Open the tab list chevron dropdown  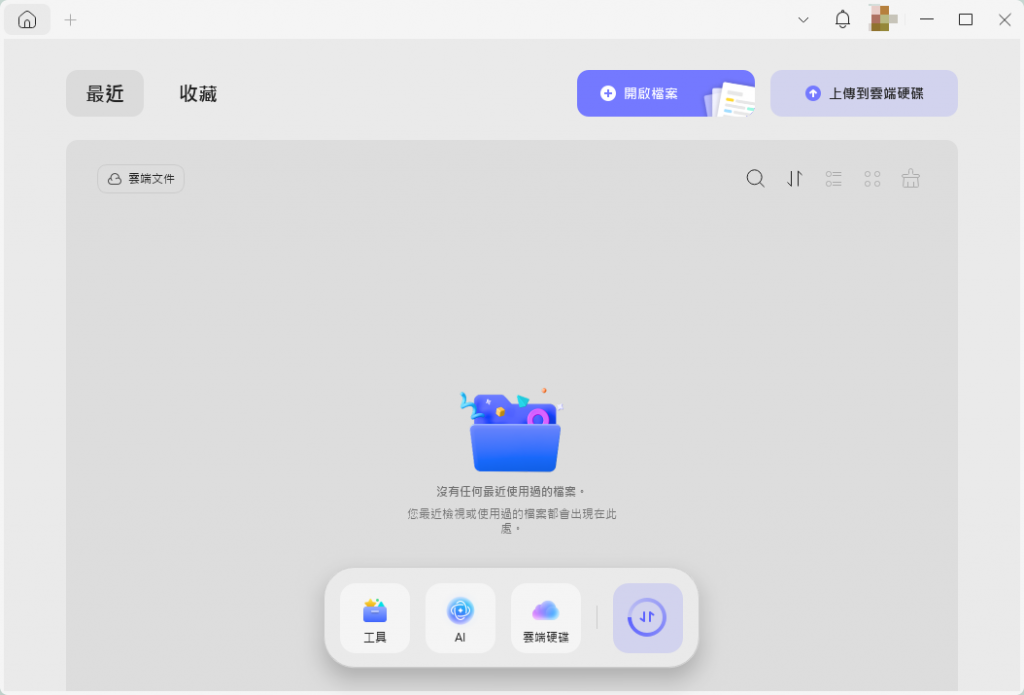pos(803,19)
